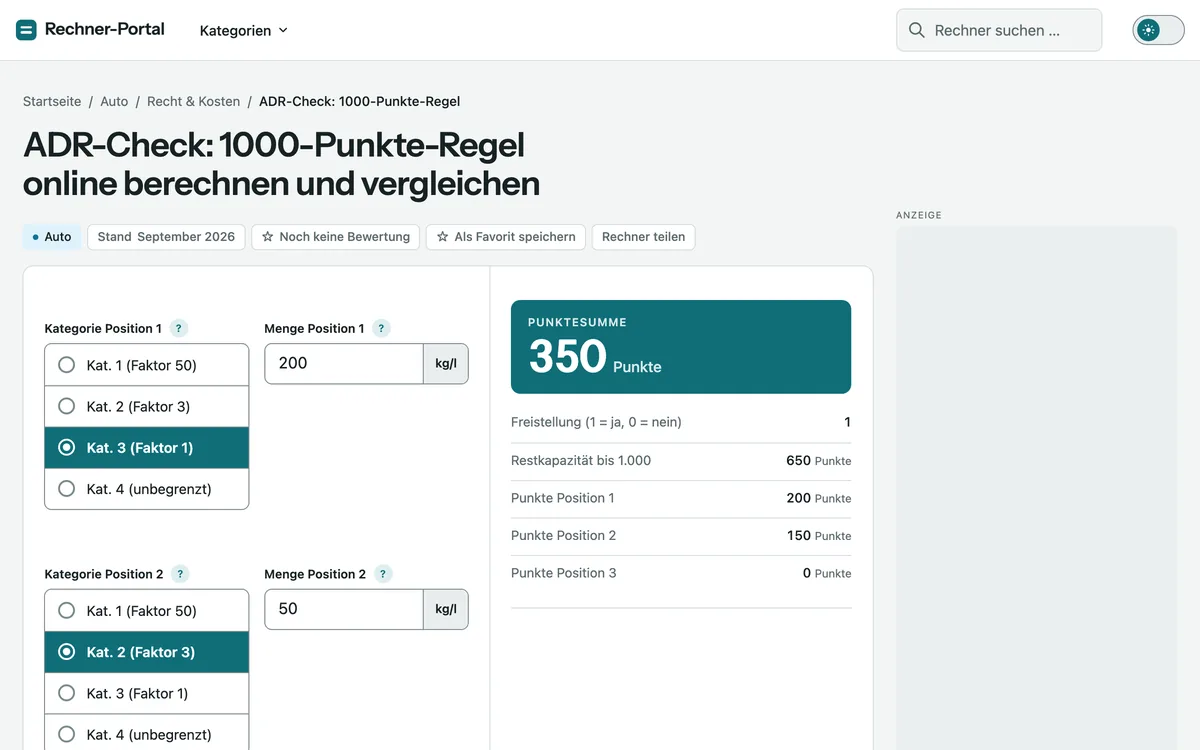Select Kat. 1 (Faktor 50) for Position 1
The height and width of the screenshot is (750, 1200).
click(147, 365)
